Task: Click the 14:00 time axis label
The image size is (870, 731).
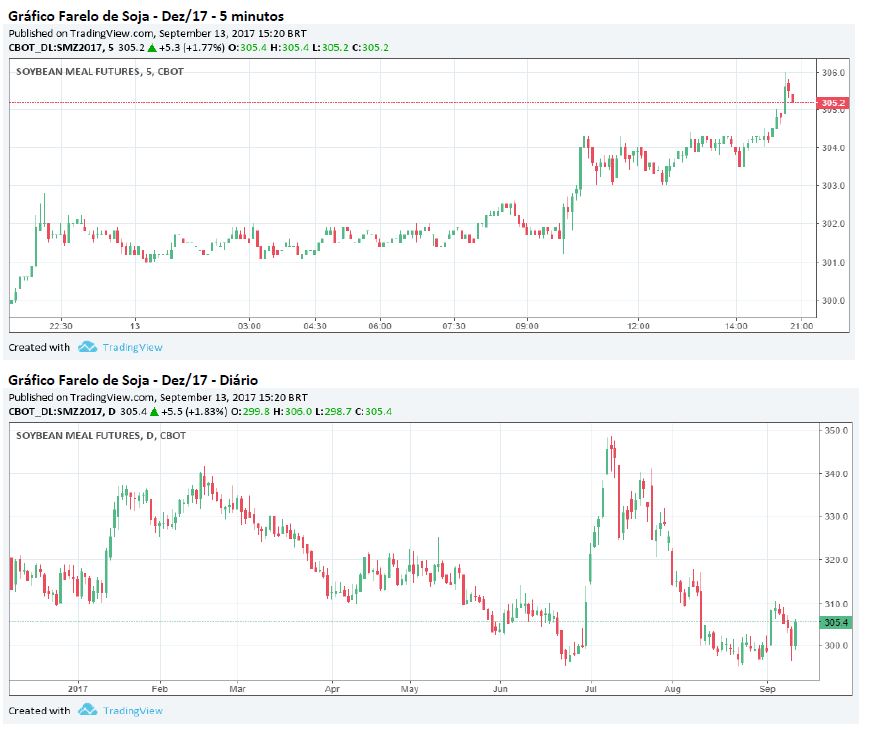Action: tap(736, 325)
